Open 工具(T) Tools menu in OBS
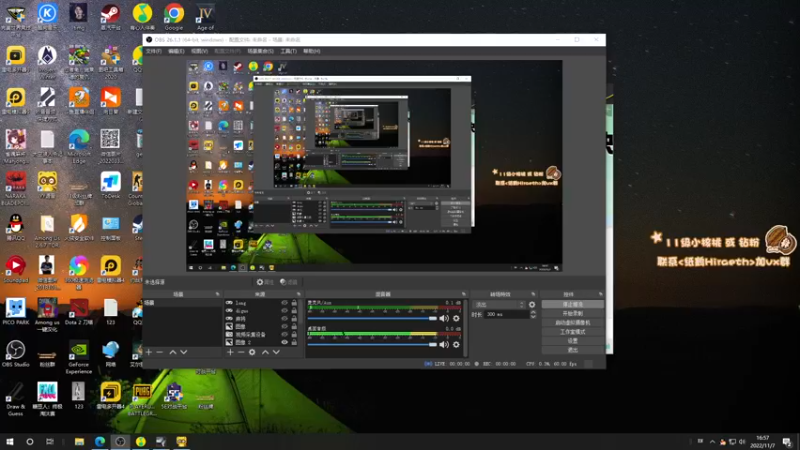Image resolution: width=800 pixels, height=450 pixels. coord(288,51)
